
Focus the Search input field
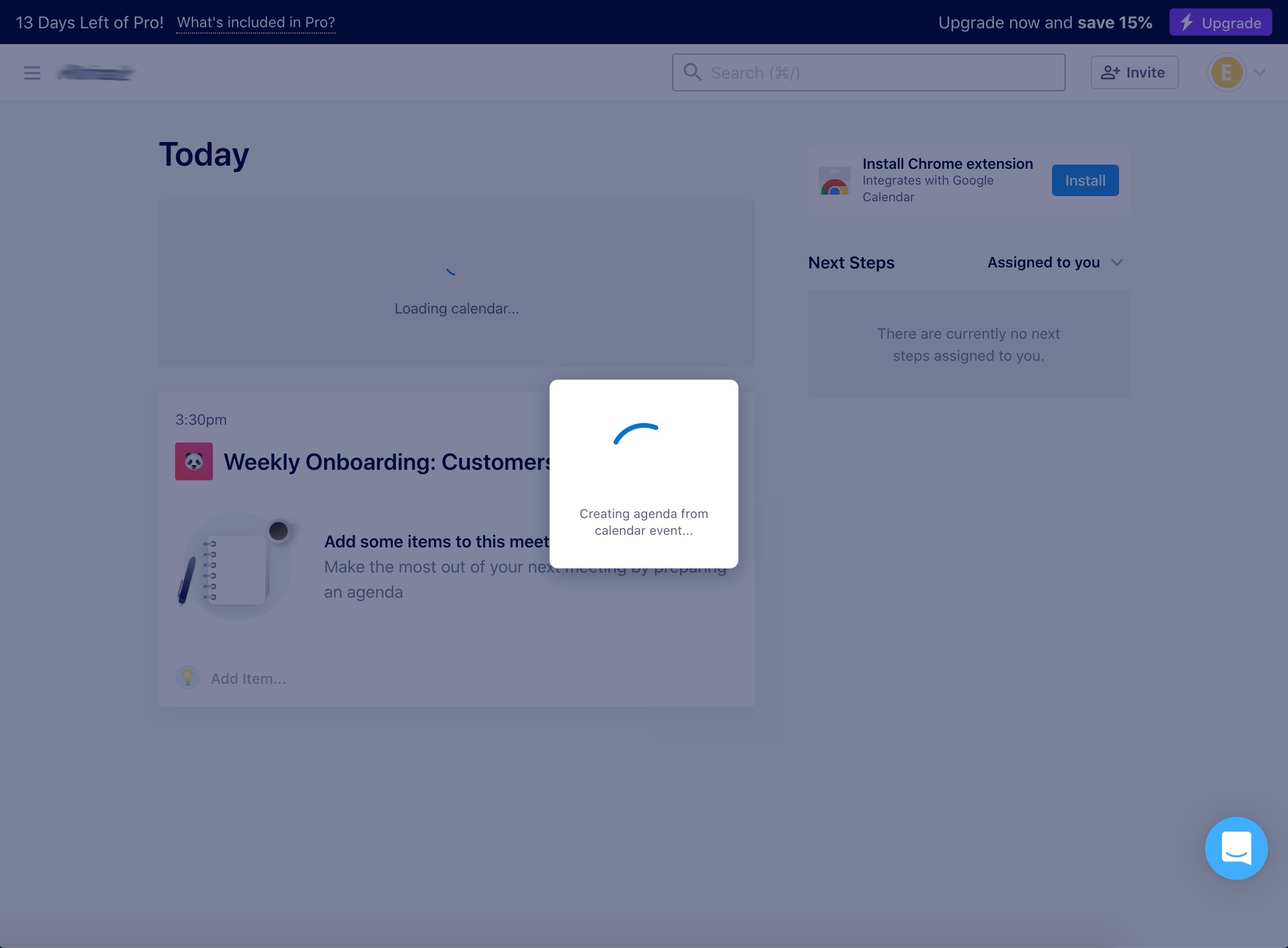[x=878, y=73]
